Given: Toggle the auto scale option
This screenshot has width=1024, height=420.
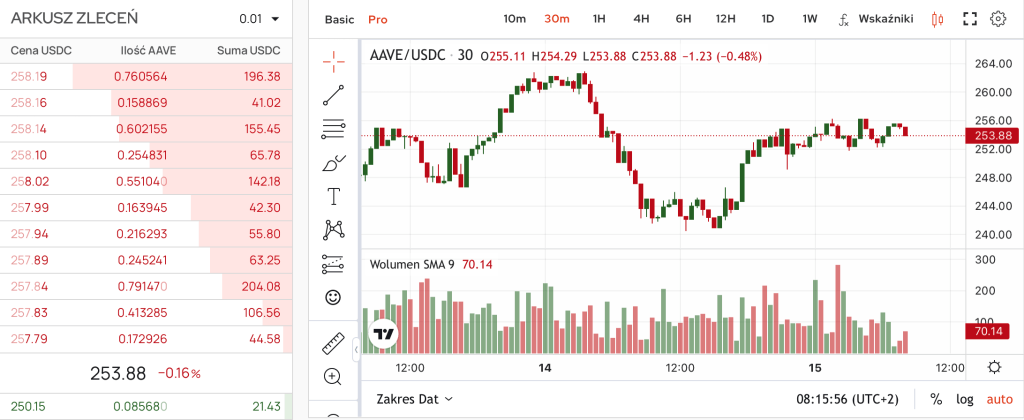Looking at the screenshot, I should tap(999, 398).
